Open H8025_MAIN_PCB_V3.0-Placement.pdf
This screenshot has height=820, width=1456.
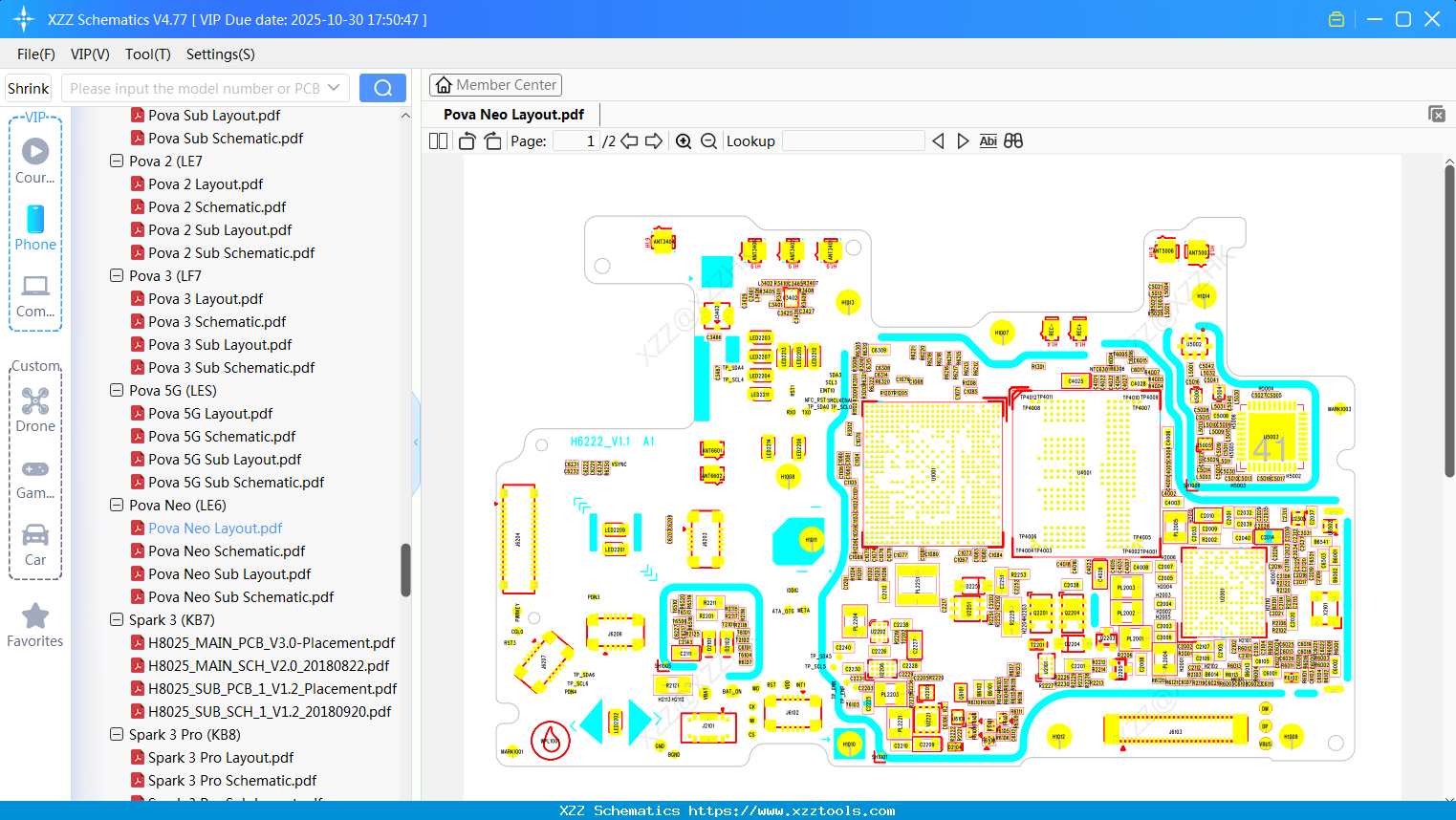click(272, 643)
